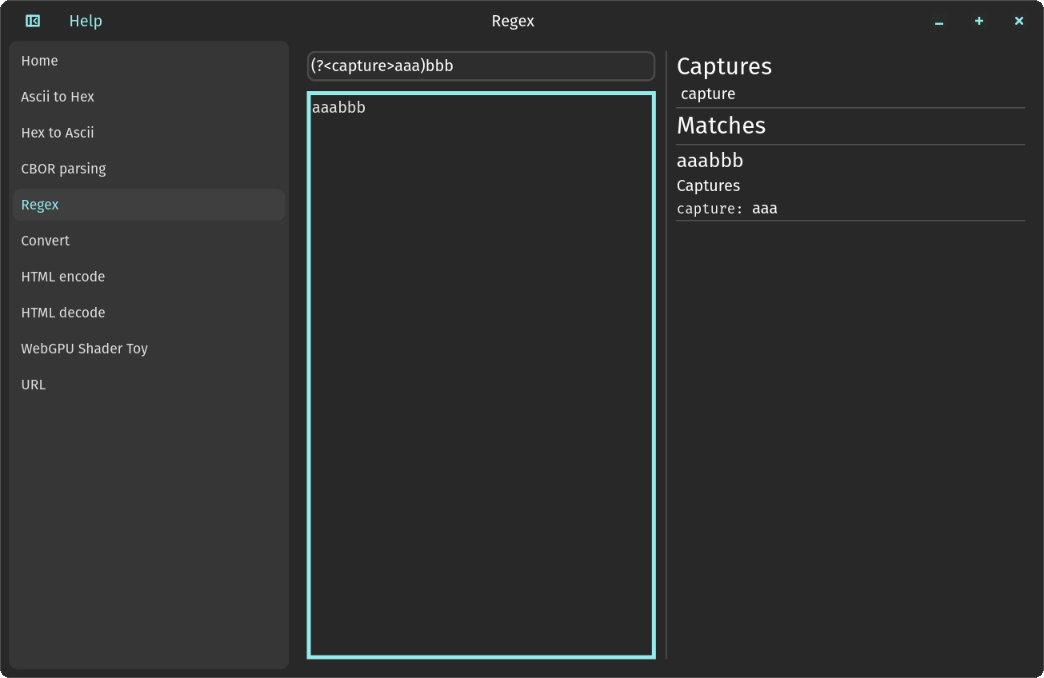Select the Regex sidebar item
This screenshot has height=678, width=1044.
(x=149, y=204)
